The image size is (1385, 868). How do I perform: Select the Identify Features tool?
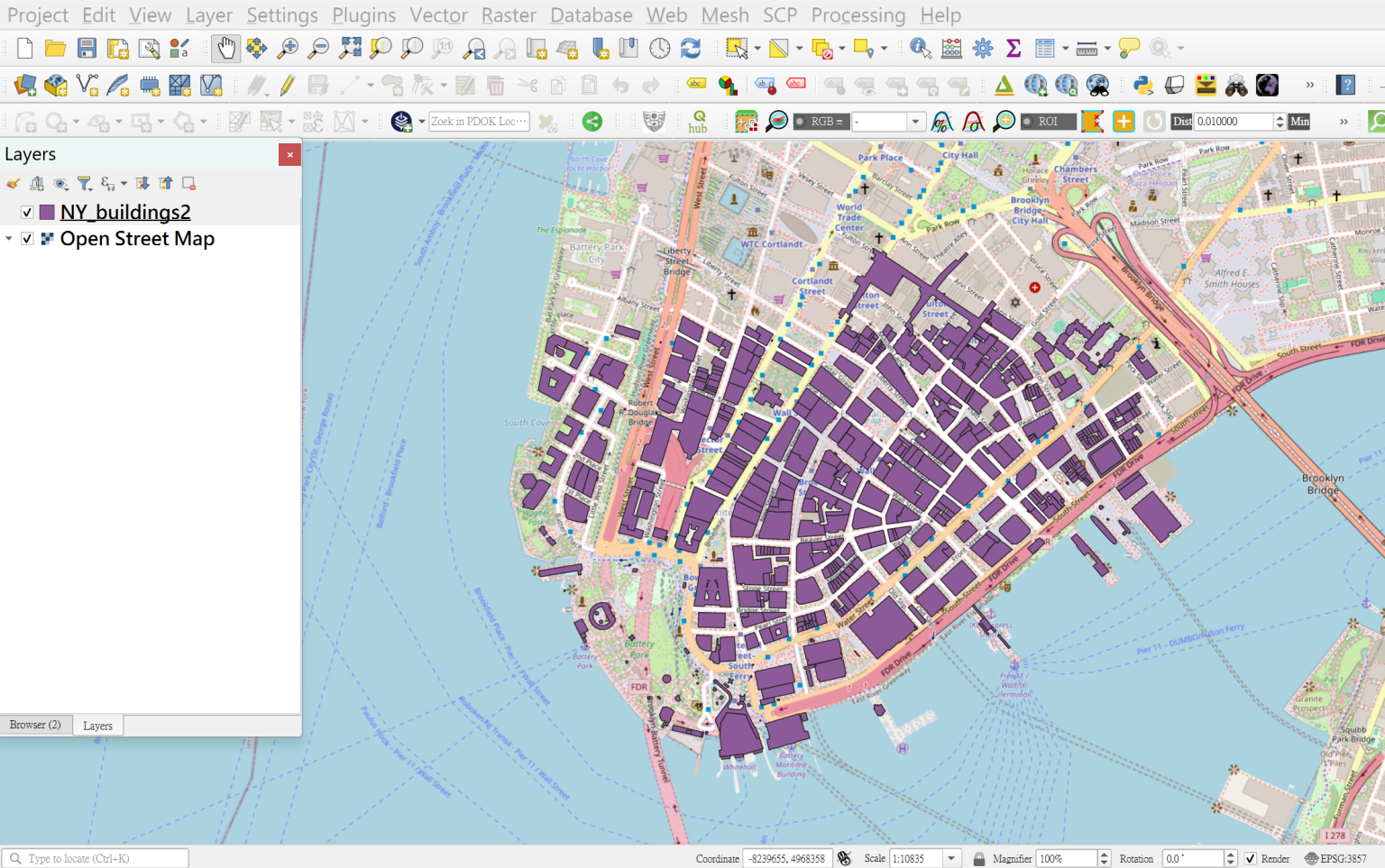(921, 48)
